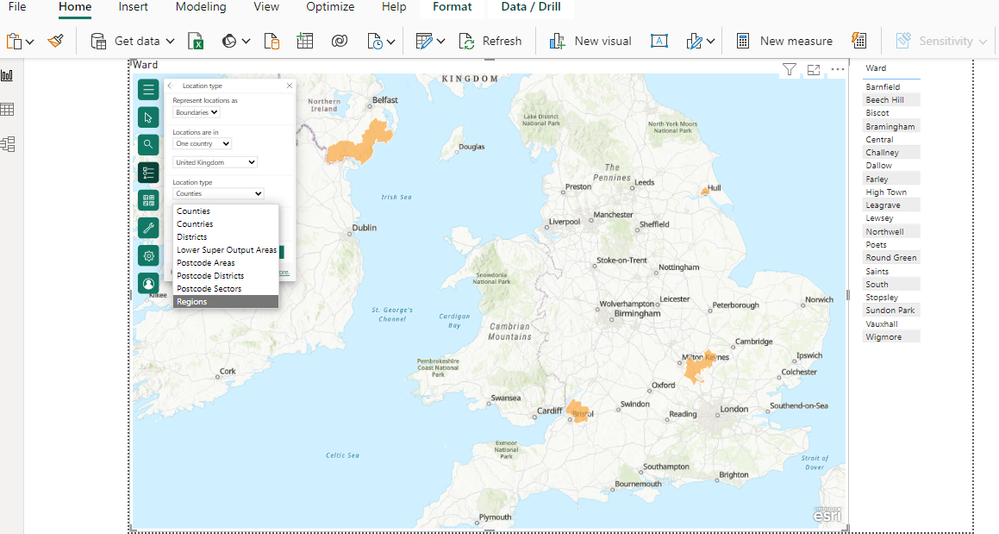Viewport: 999px width, 534px height.
Task: Open the ArcGIS user account icon
Action: pyautogui.click(x=148, y=283)
